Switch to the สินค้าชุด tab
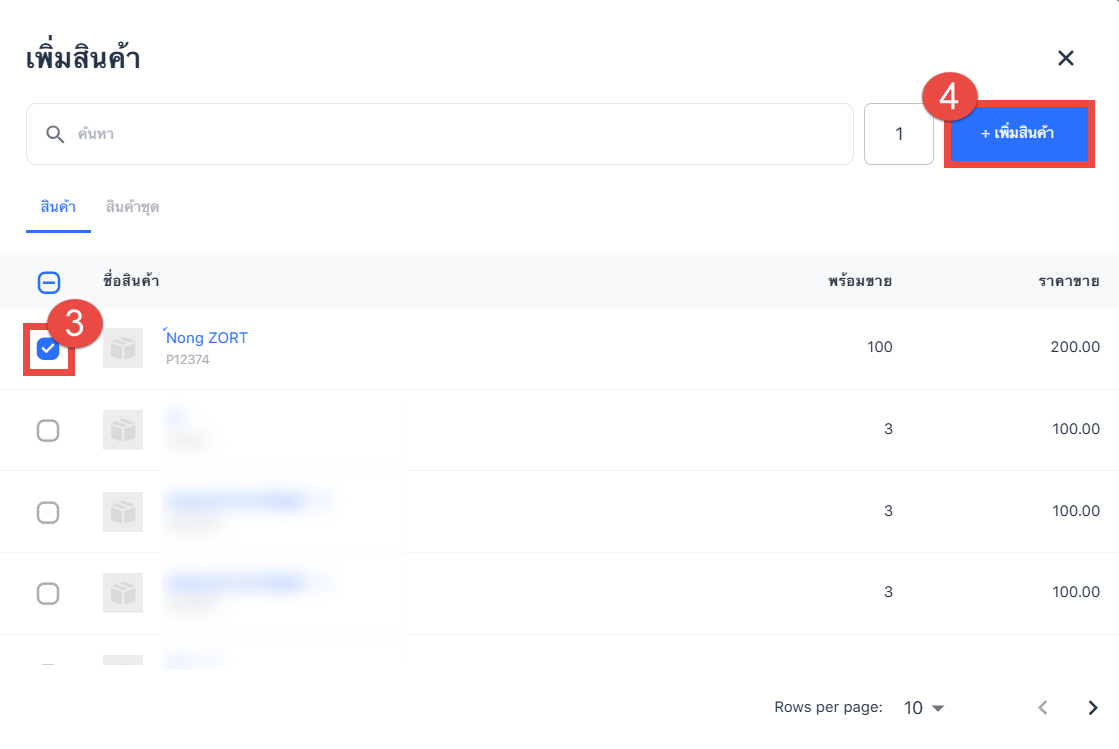Screen dimensions: 1119x749 coord(132,208)
